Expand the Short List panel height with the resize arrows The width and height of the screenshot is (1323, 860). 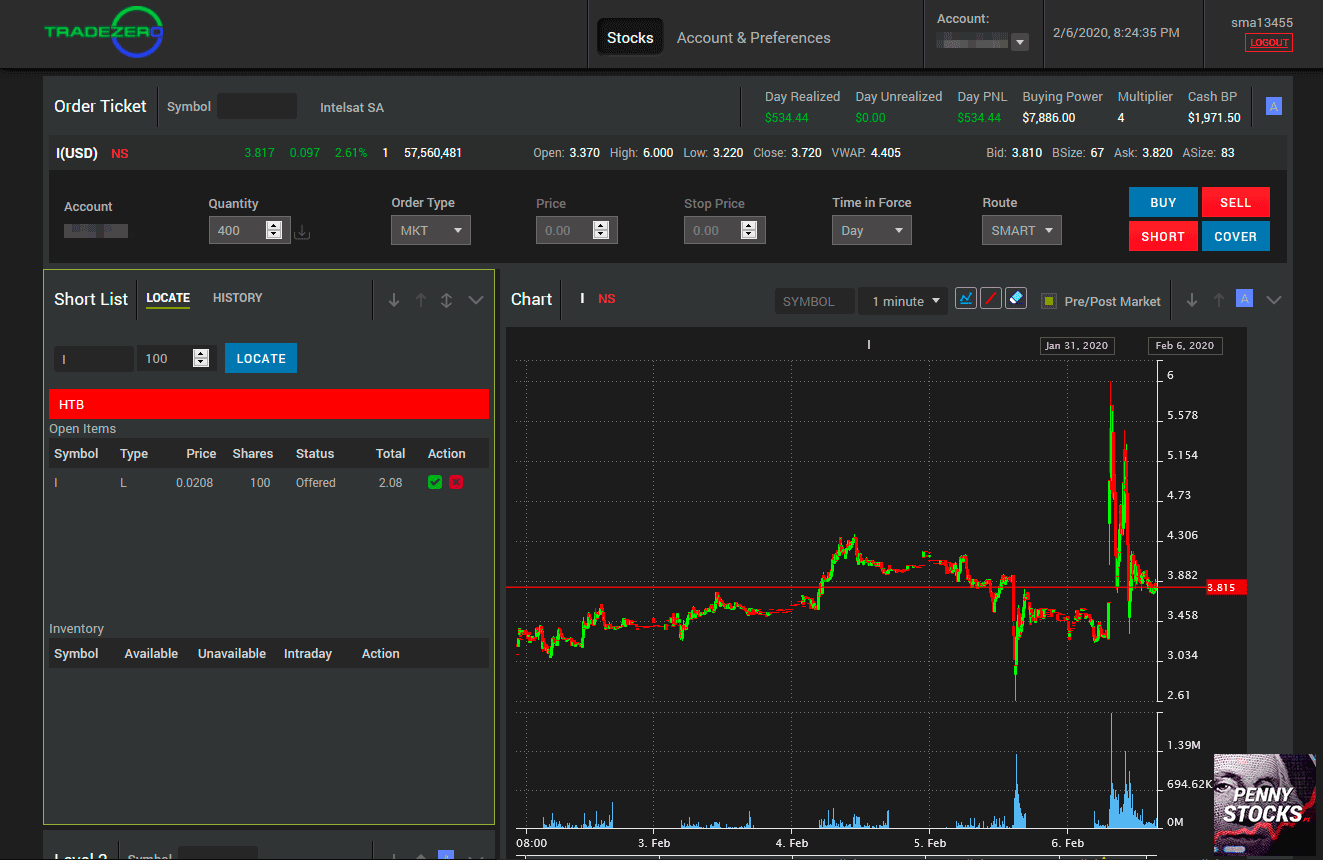tap(446, 298)
